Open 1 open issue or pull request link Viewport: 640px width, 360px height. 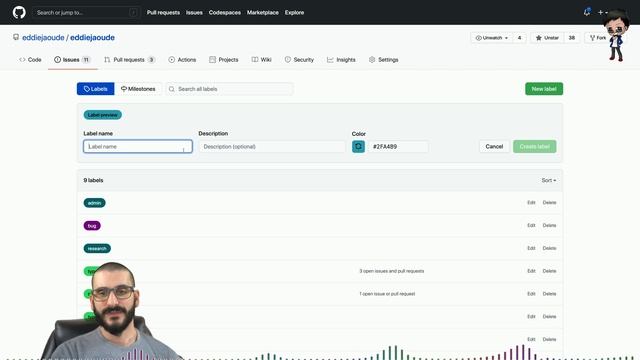[x=387, y=294]
